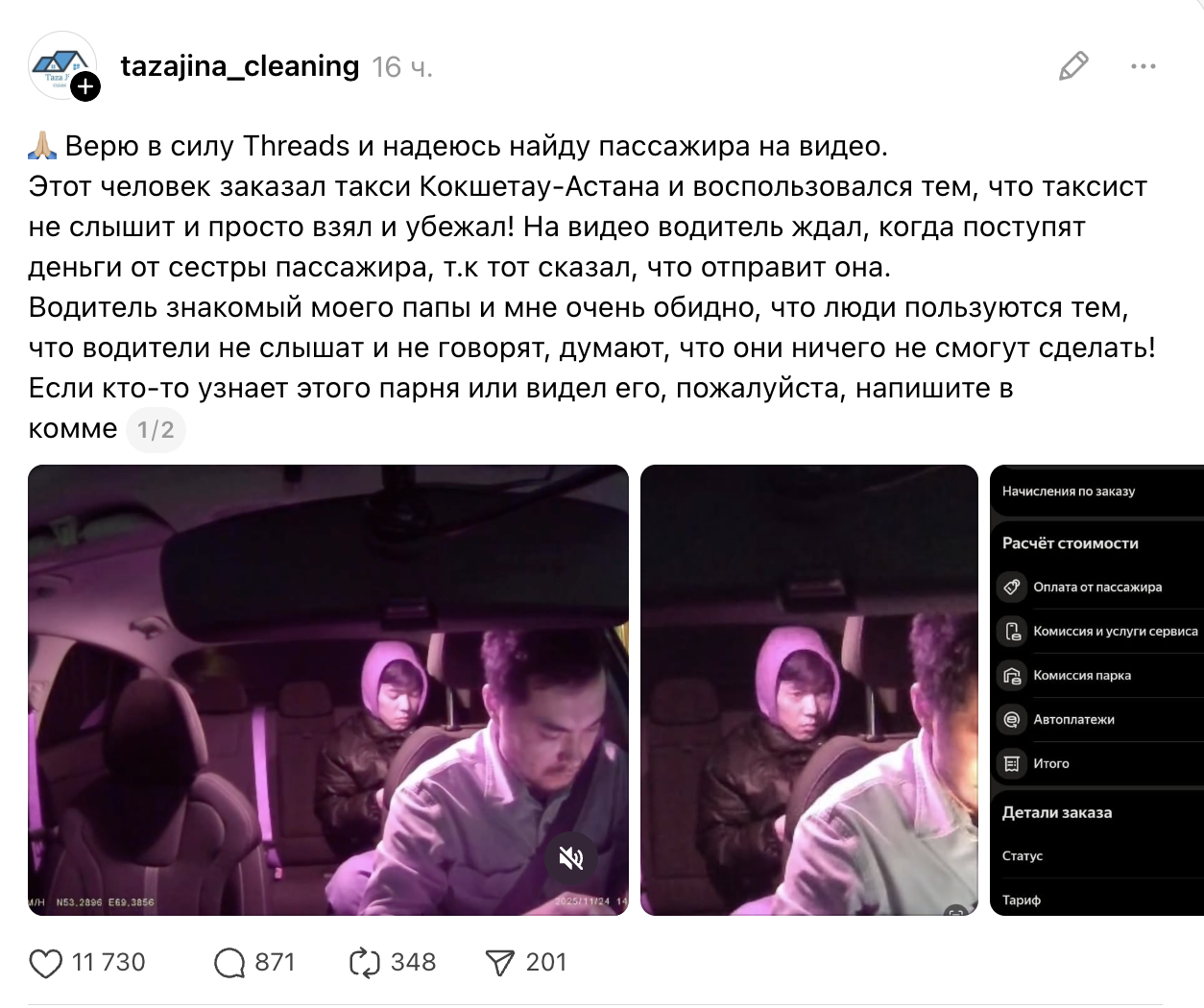Click the tazajina_cleaning username link

[240, 66]
